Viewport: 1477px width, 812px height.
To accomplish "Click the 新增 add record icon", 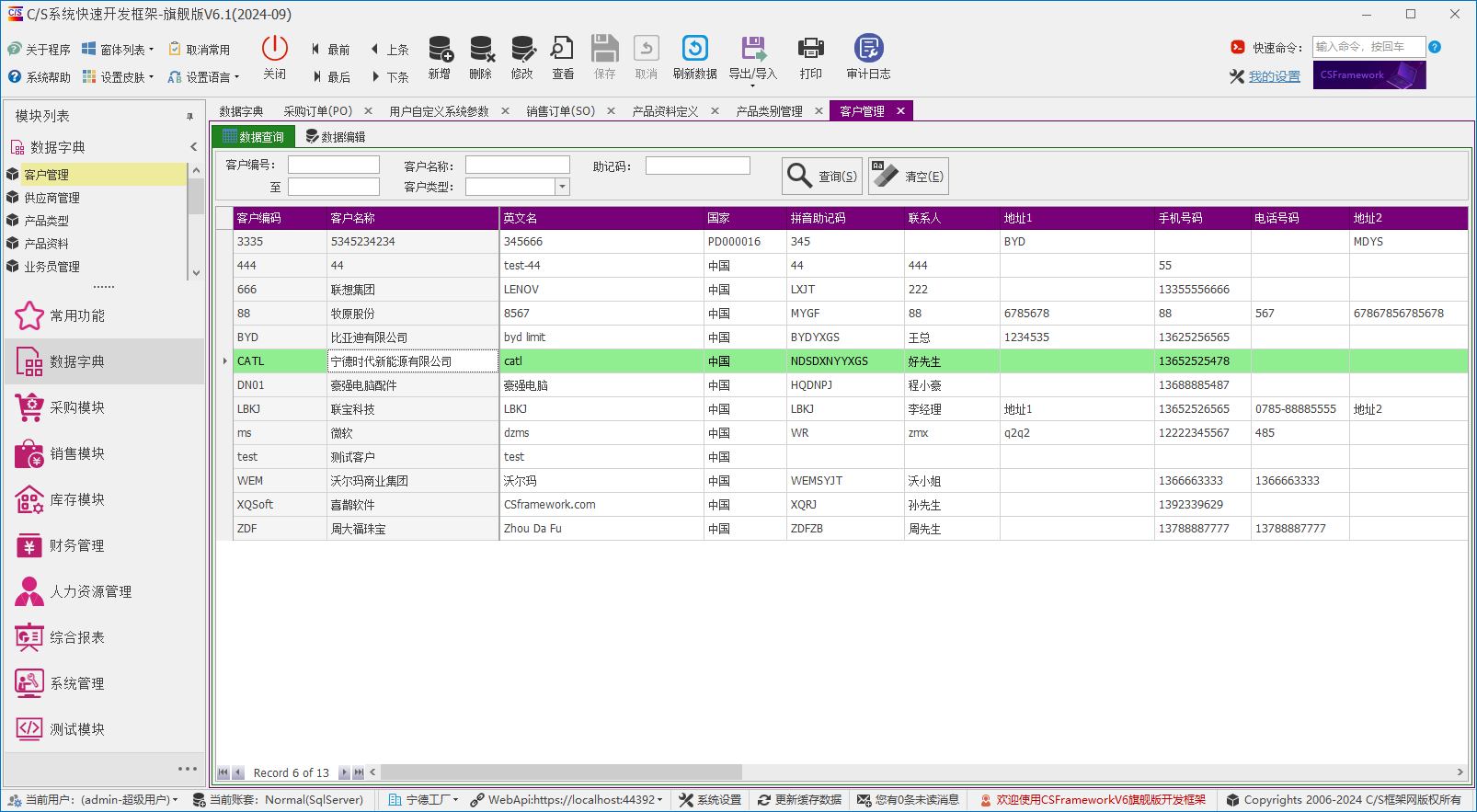I will [440, 49].
